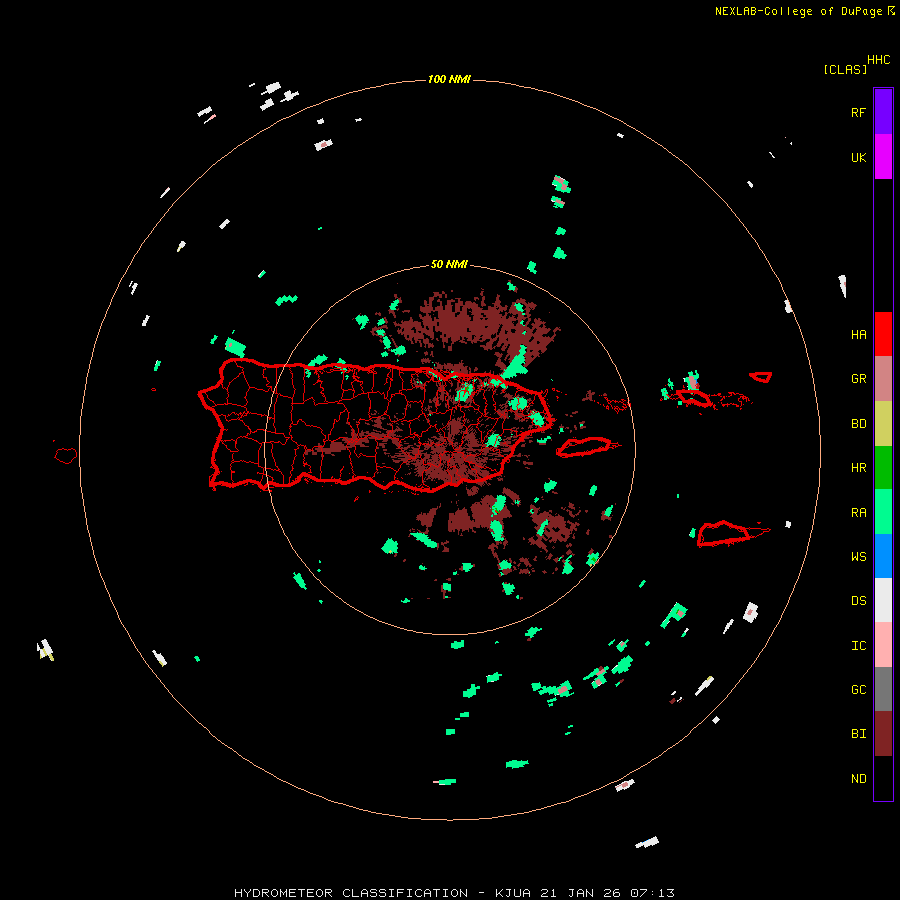Click the KJUA station identifier
The image size is (900, 900).
pyautogui.click(x=513, y=893)
